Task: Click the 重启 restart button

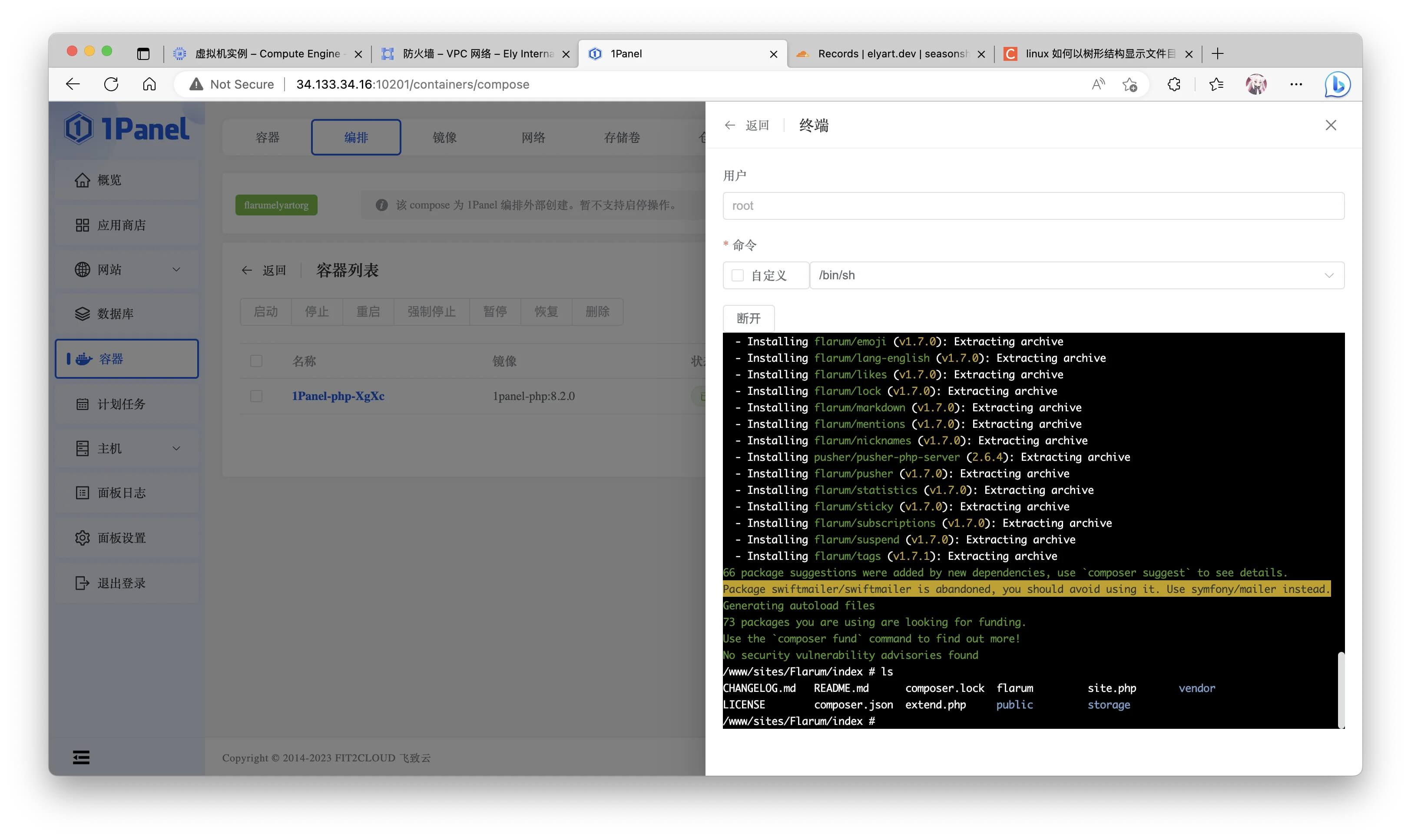Action: (x=368, y=312)
